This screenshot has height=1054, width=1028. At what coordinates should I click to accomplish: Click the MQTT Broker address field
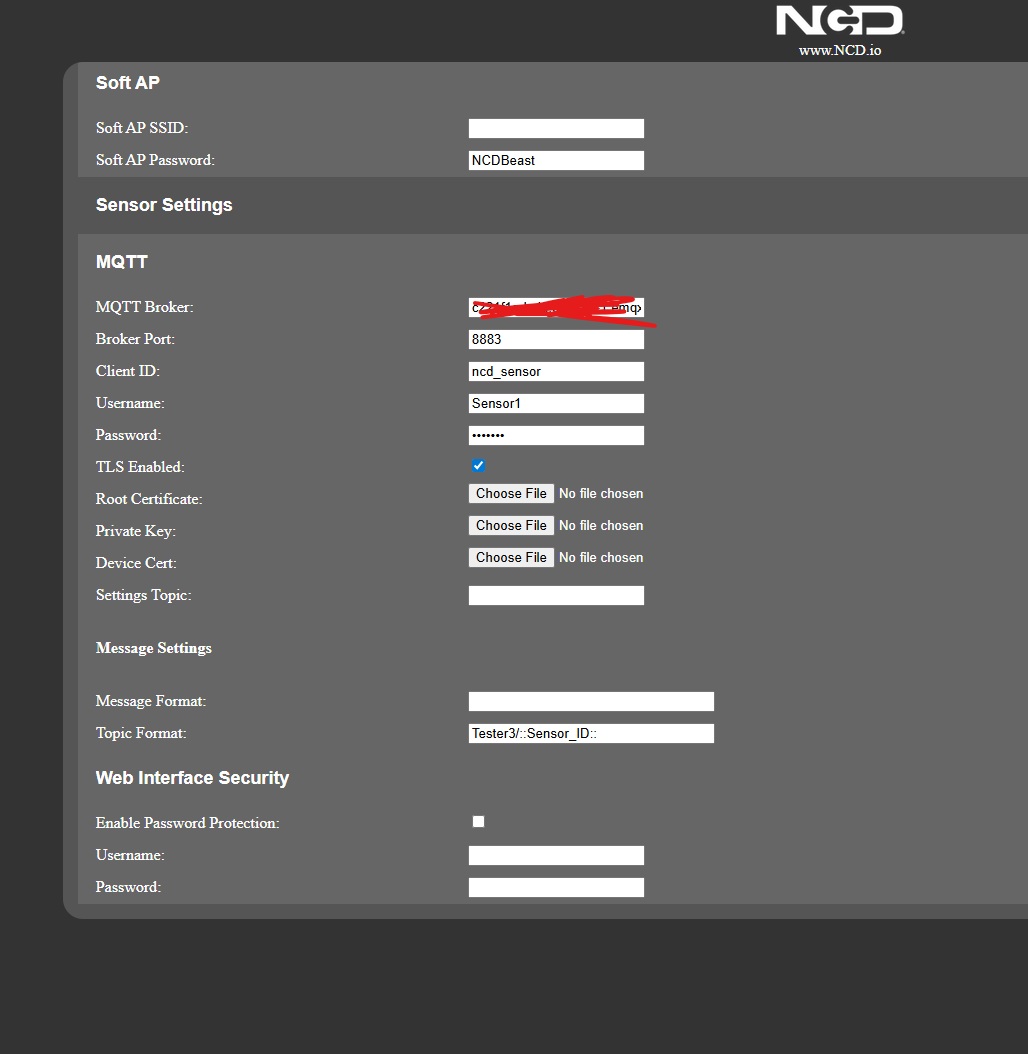(x=556, y=307)
